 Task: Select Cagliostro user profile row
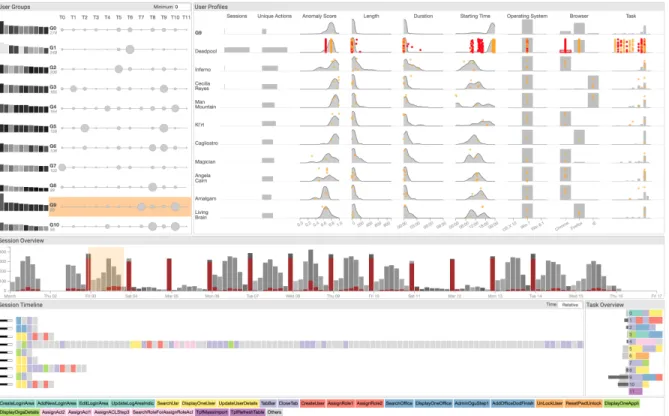pyautogui.click(x=423, y=137)
